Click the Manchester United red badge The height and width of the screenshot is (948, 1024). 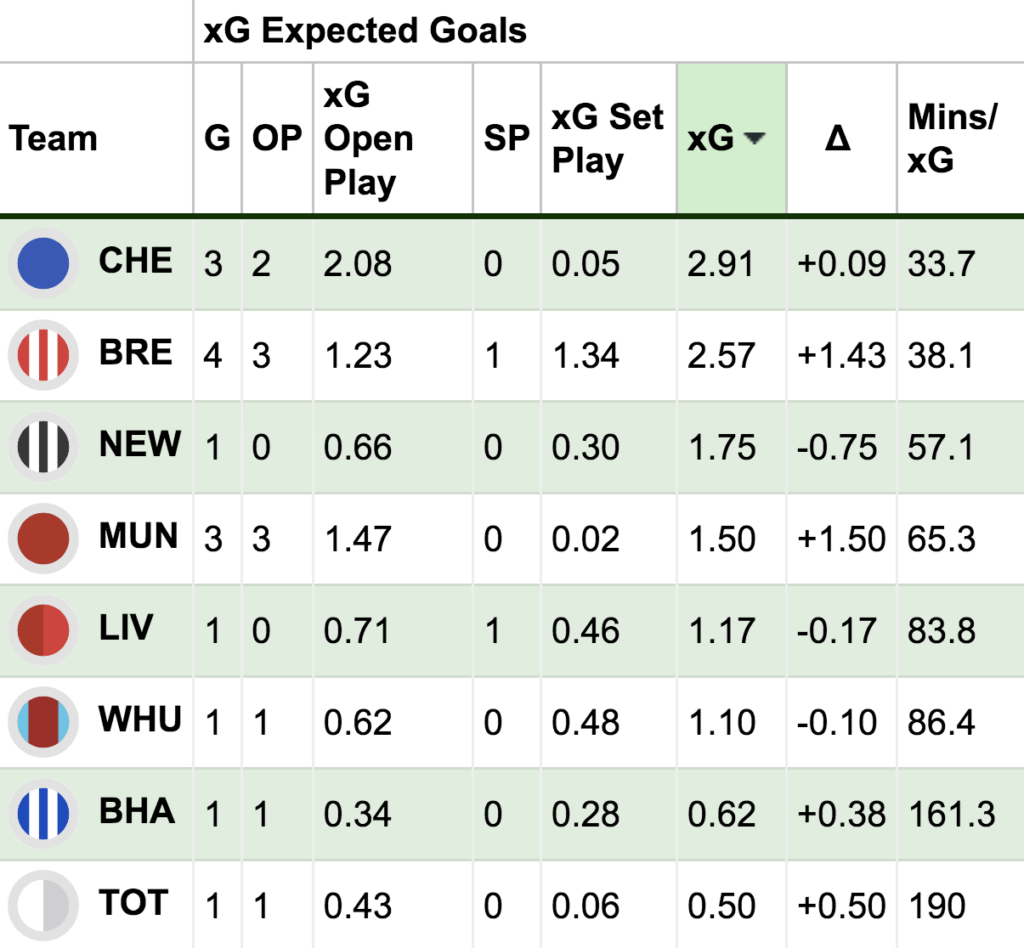tap(44, 539)
